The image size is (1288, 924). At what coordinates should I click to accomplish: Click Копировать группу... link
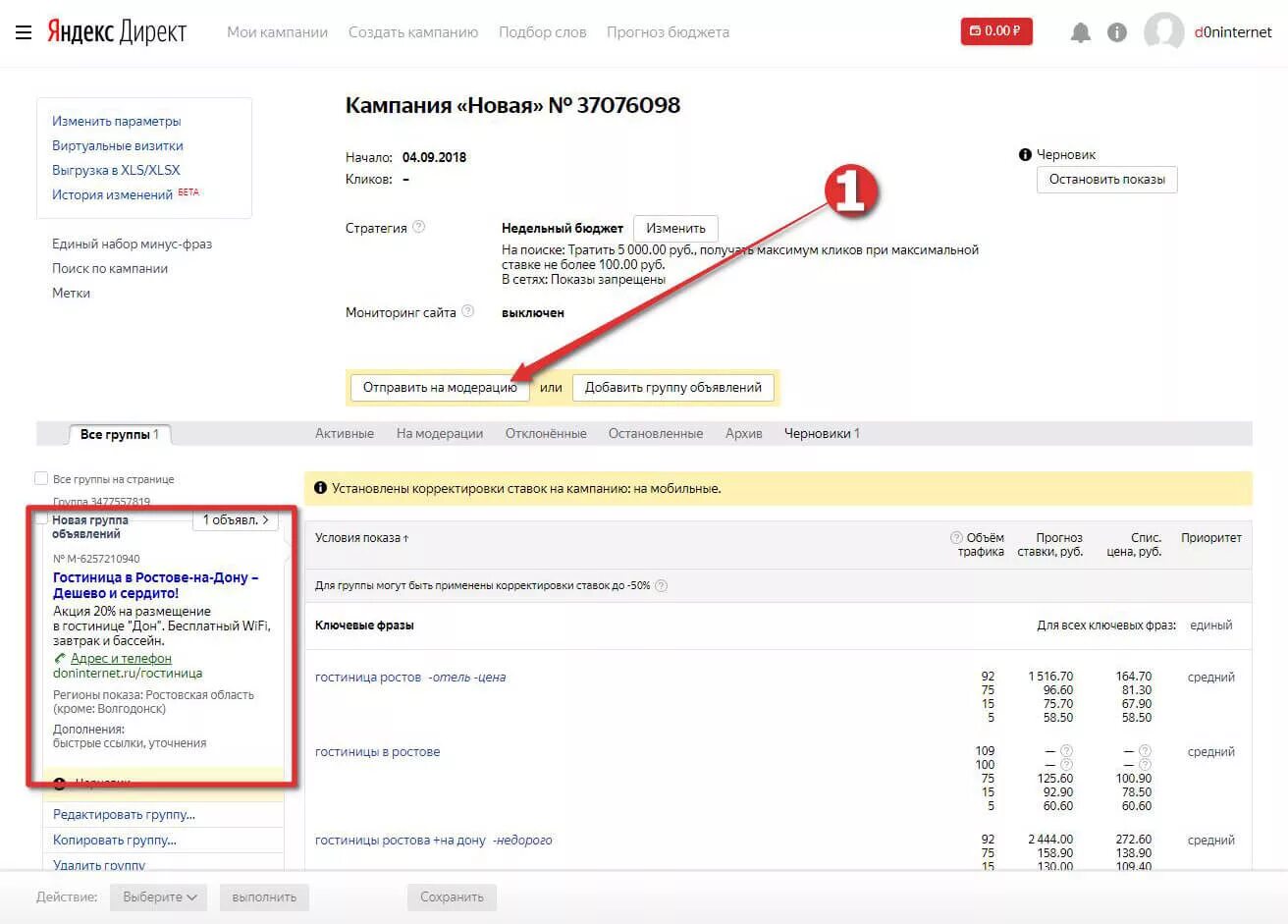click(115, 840)
